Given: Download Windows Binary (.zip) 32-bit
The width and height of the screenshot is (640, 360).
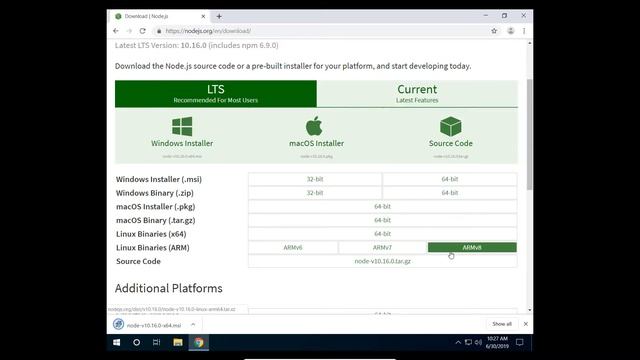Looking at the screenshot, I should pos(315,193).
